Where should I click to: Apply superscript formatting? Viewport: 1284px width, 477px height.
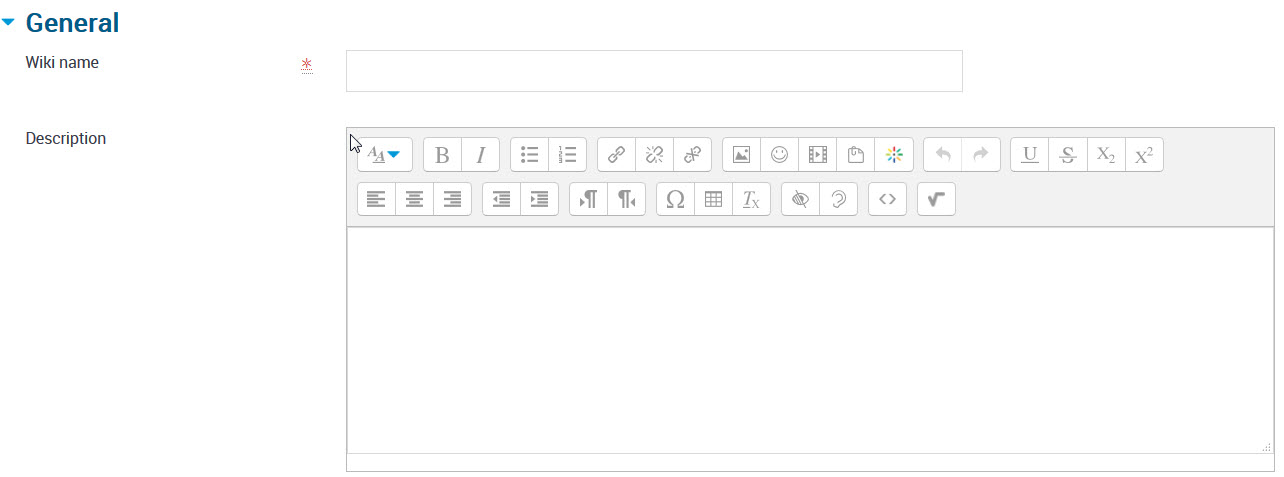tap(1144, 155)
